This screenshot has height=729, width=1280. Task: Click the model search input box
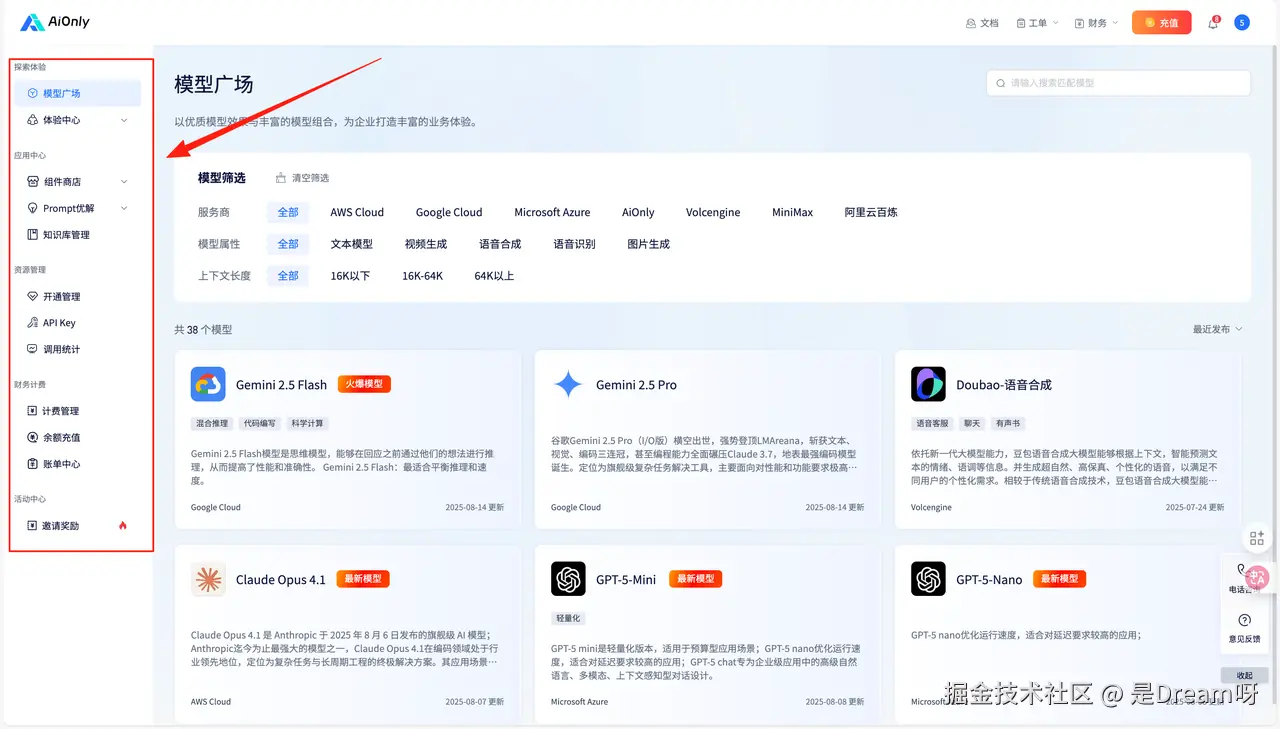click(1117, 83)
